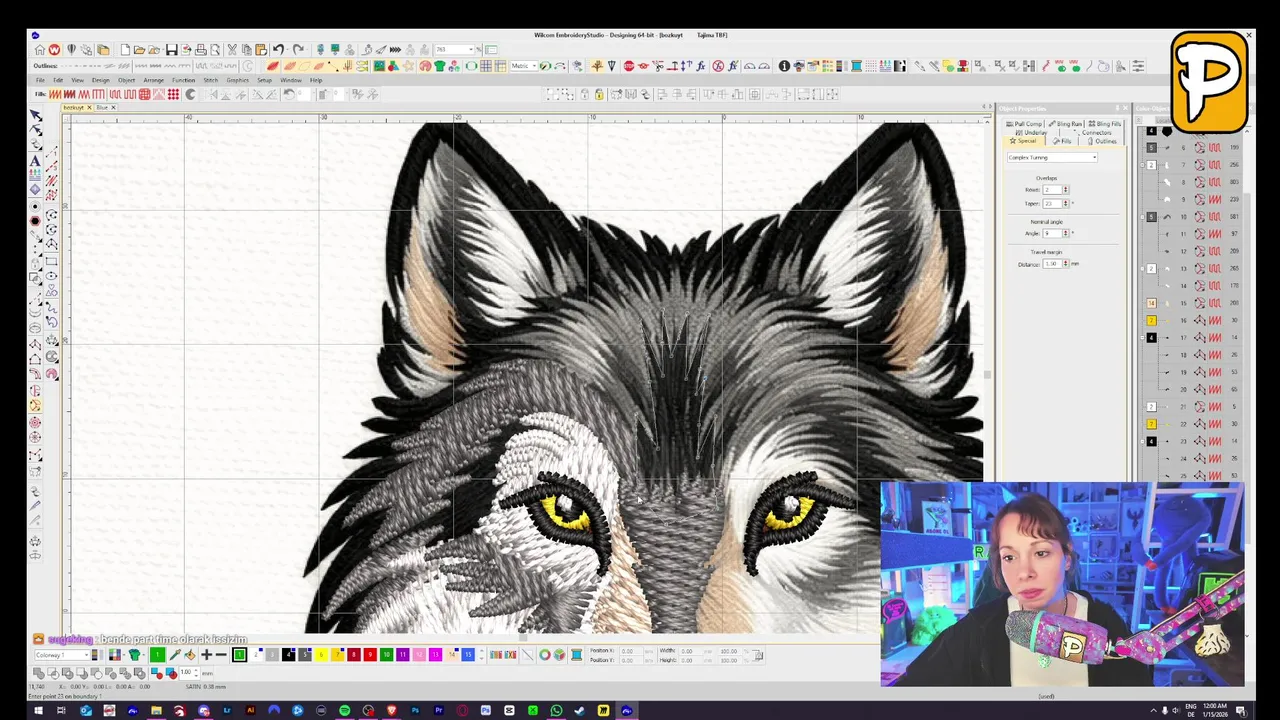Select the red grid motif fill icon

point(144,94)
